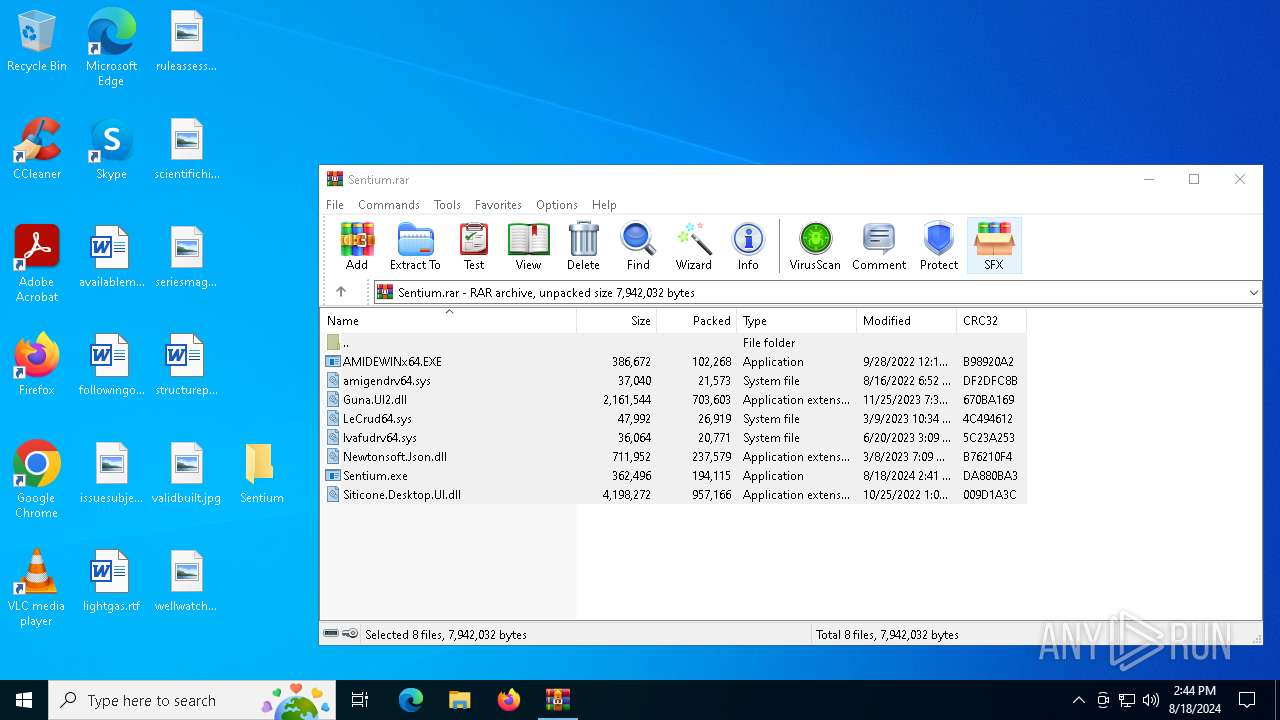
Task: Click the SFX toolbar icon
Action: point(994,246)
